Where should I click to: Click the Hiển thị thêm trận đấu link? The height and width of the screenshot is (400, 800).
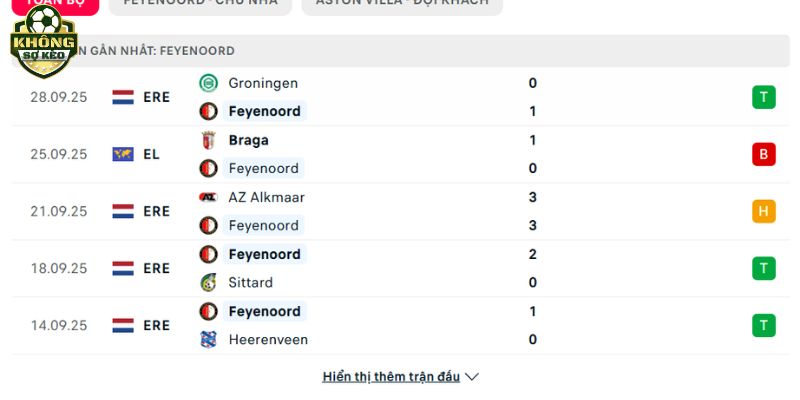tap(391, 377)
